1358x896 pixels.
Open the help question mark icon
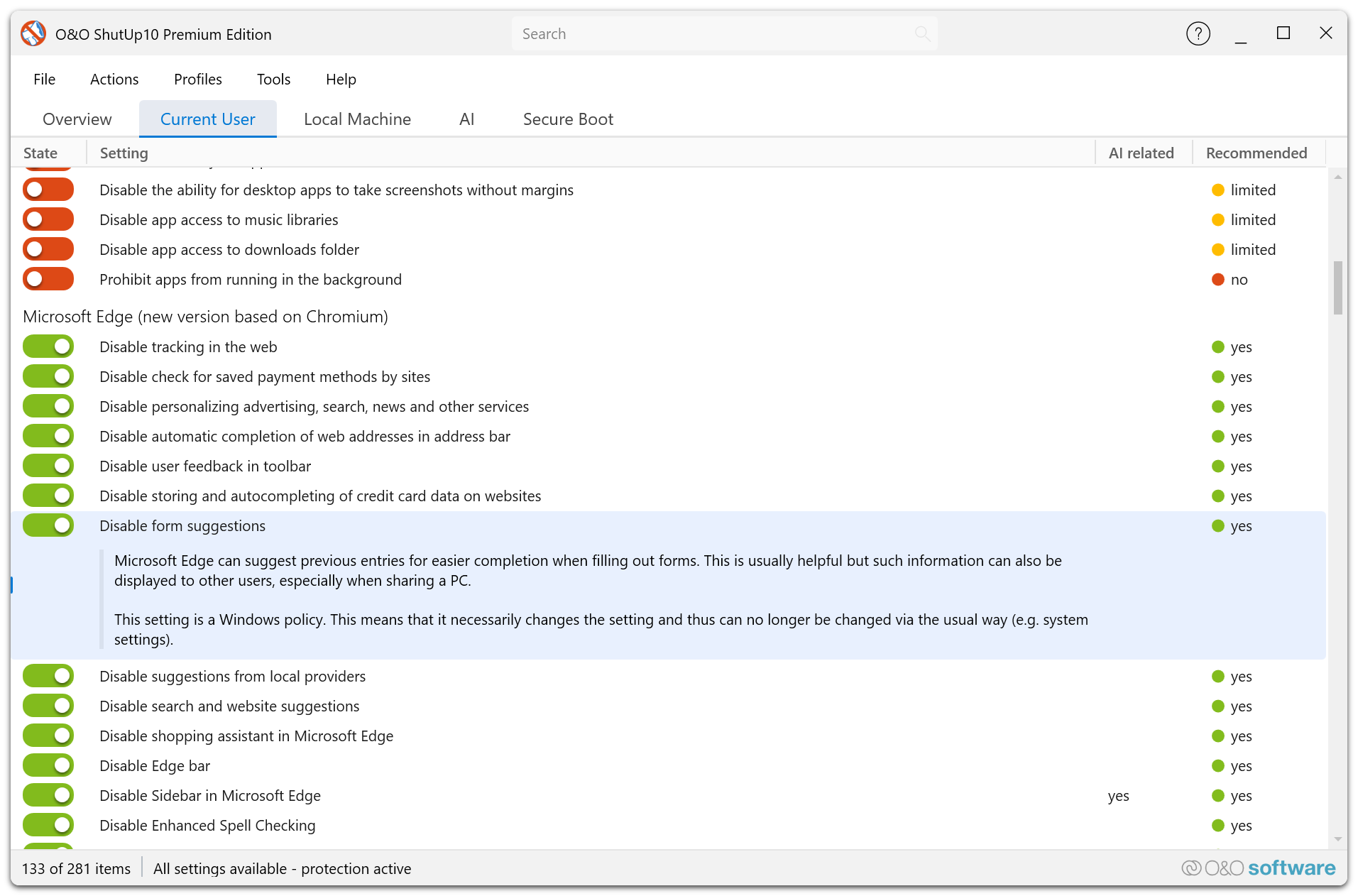1198,33
